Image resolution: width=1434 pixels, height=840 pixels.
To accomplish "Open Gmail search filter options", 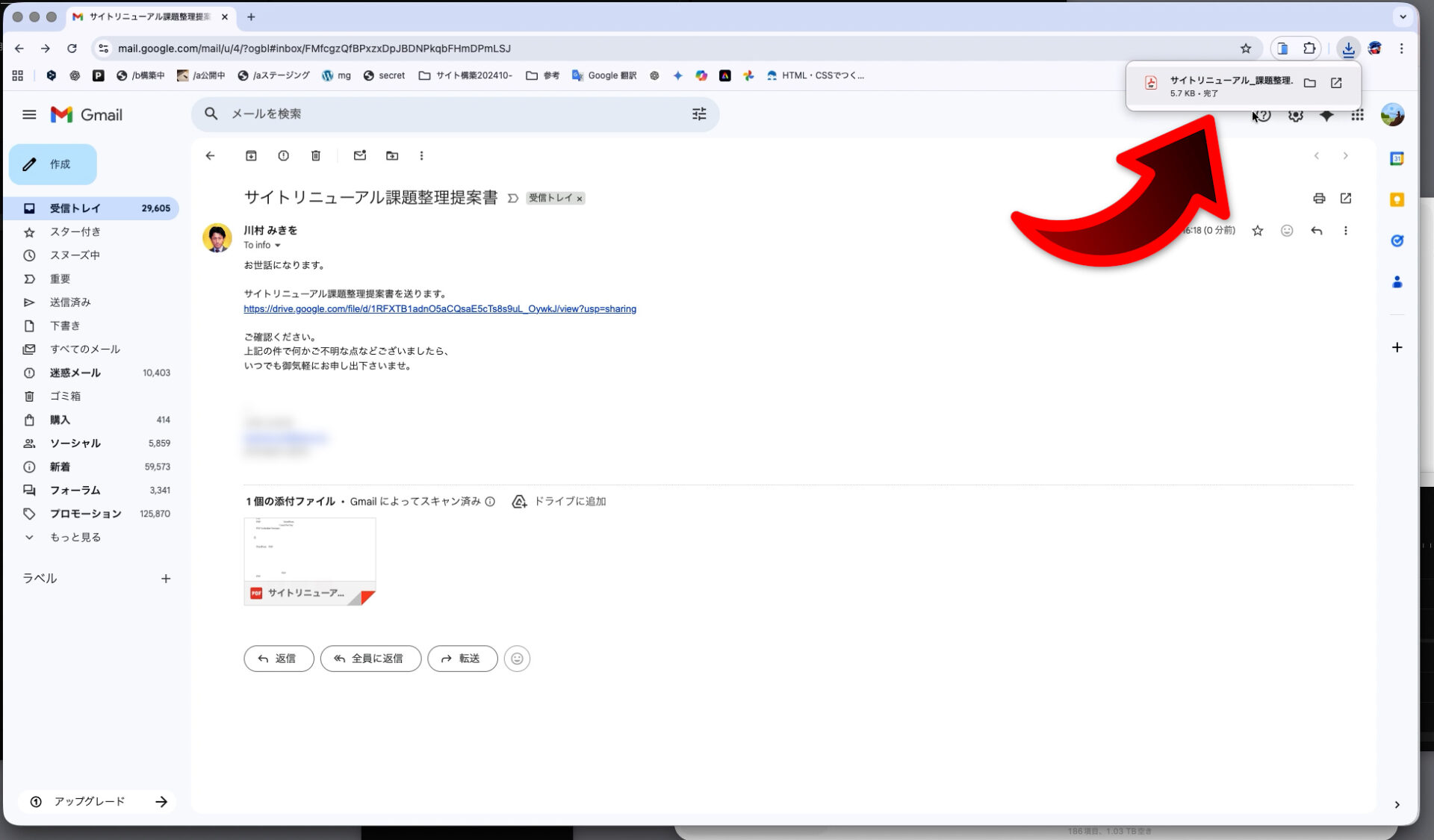I will coord(699,113).
